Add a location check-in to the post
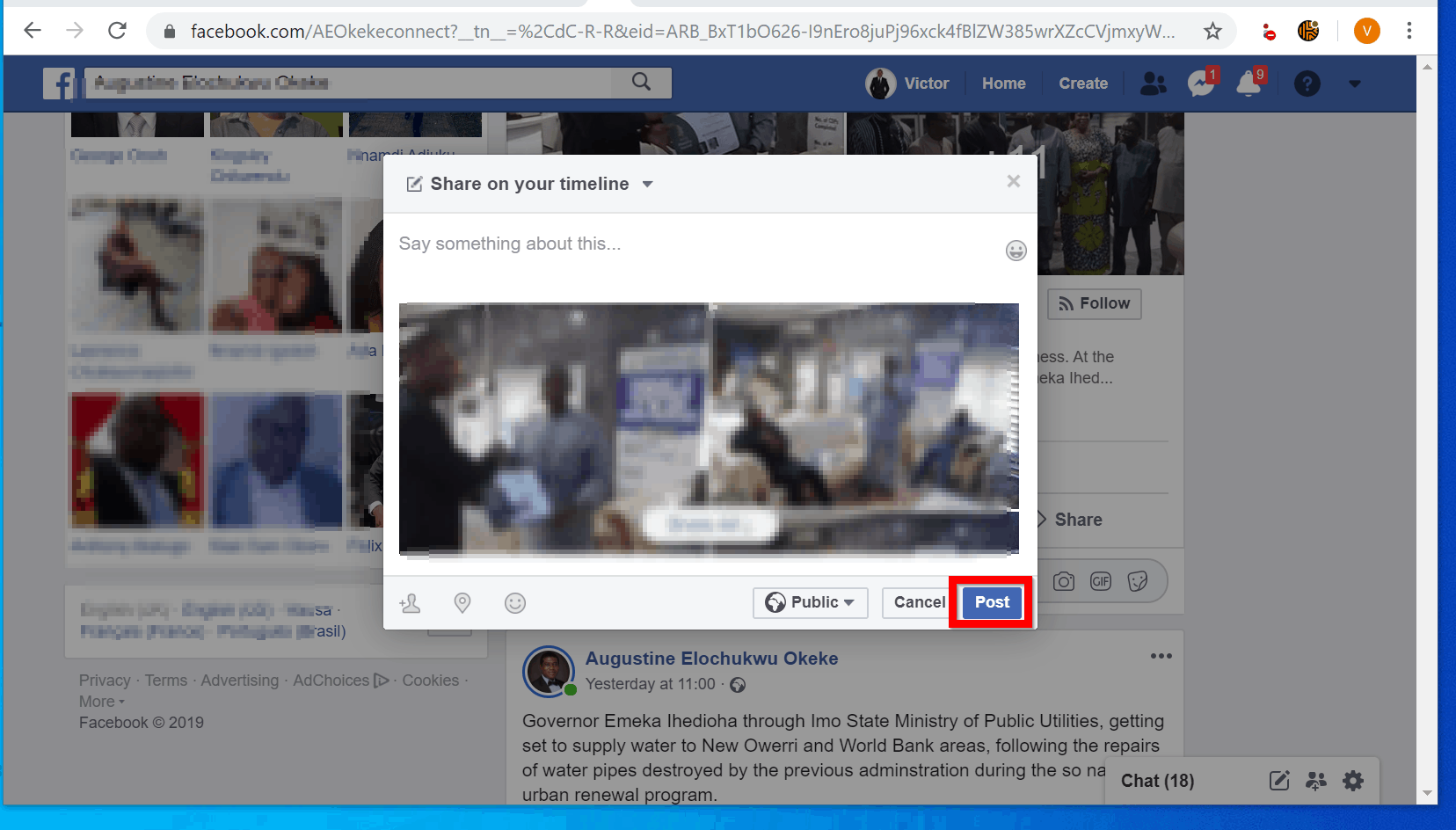Viewport: 1456px width, 830px height. point(462,603)
